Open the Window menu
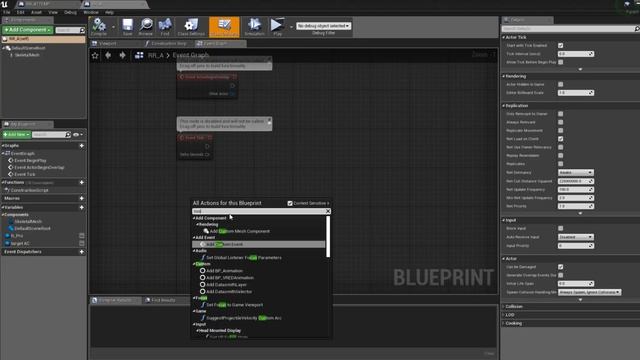The width and height of the screenshot is (640, 360). pyautogui.click(x=91, y=12)
